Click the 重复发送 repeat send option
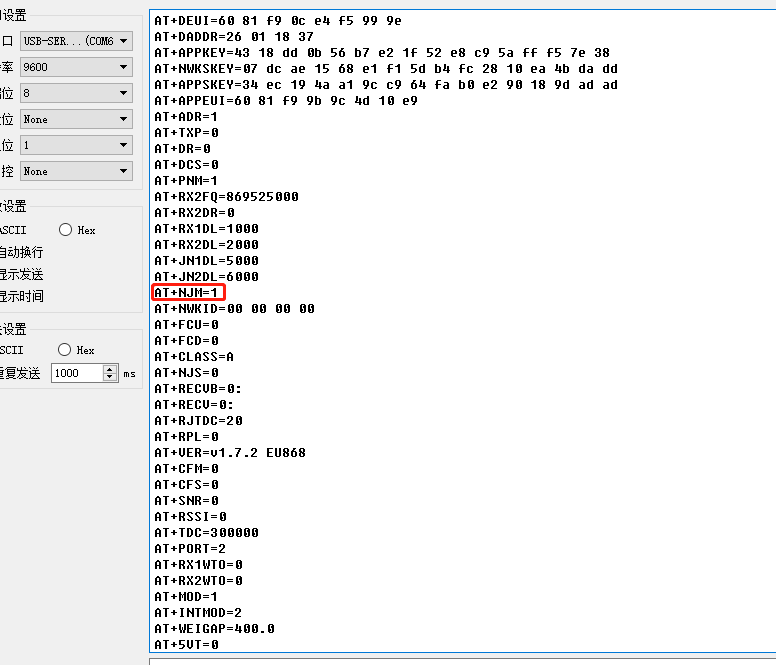The width and height of the screenshot is (776, 665). (20, 373)
